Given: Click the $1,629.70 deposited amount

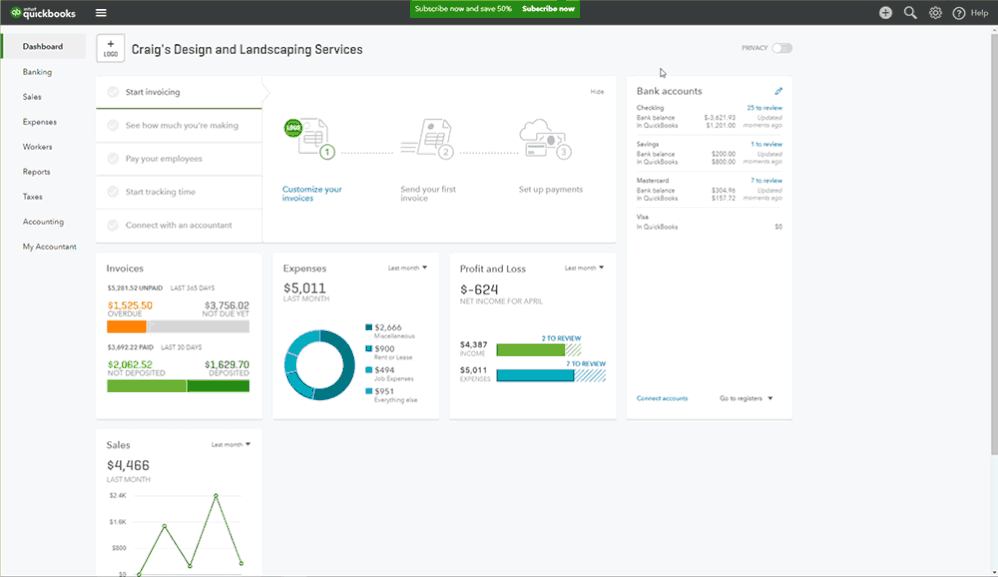Looking at the screenshot, I should click(227, 365).
